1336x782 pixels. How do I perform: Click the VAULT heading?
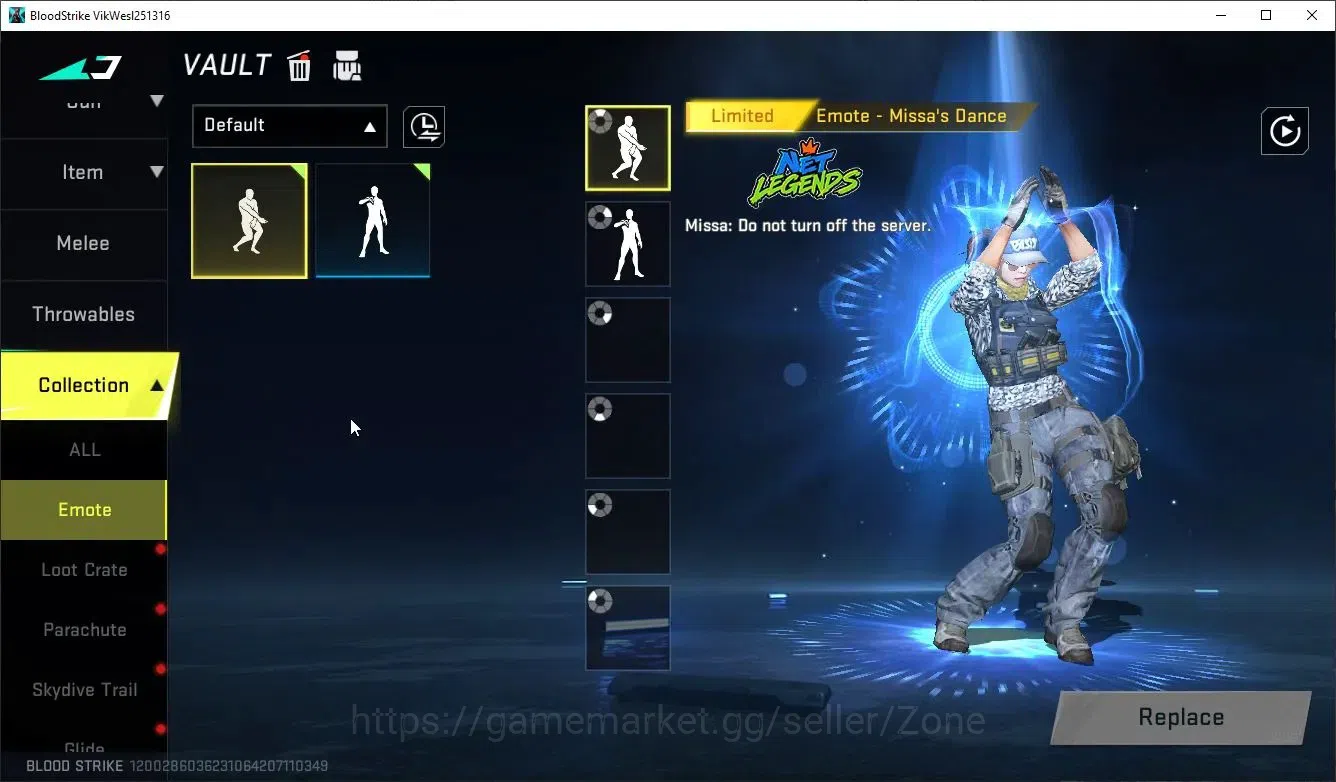[227, 66]
